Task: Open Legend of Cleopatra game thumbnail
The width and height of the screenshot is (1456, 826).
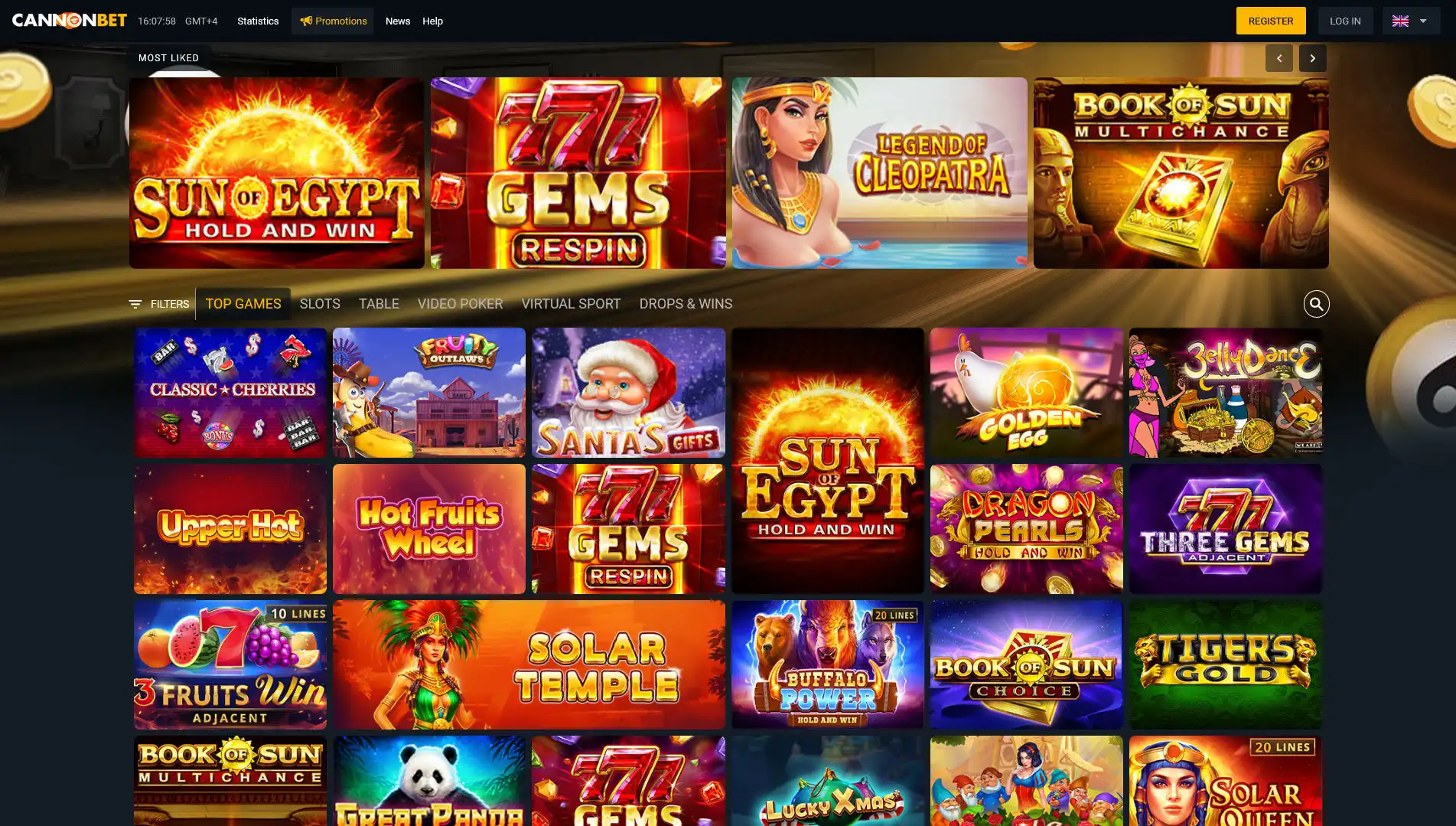Action: coord(879,173)
